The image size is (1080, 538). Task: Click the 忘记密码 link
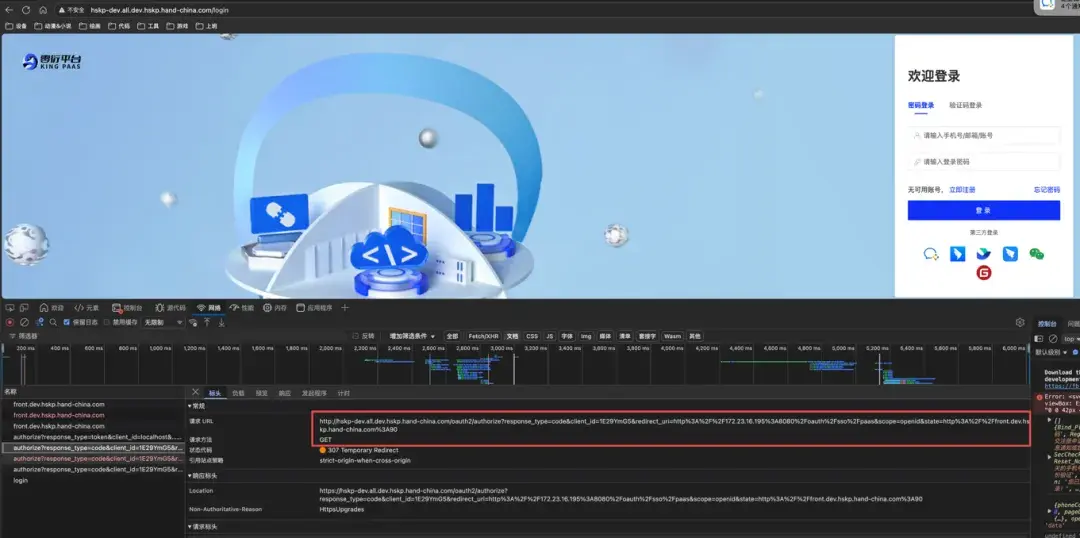point(1046,189)
